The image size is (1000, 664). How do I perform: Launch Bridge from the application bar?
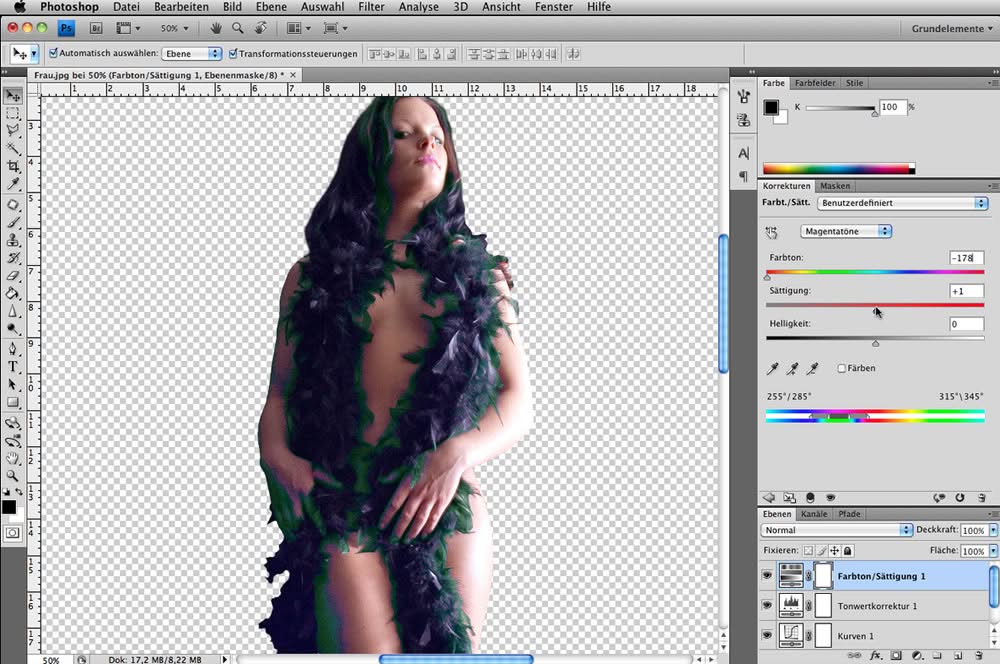pos(96,28)
